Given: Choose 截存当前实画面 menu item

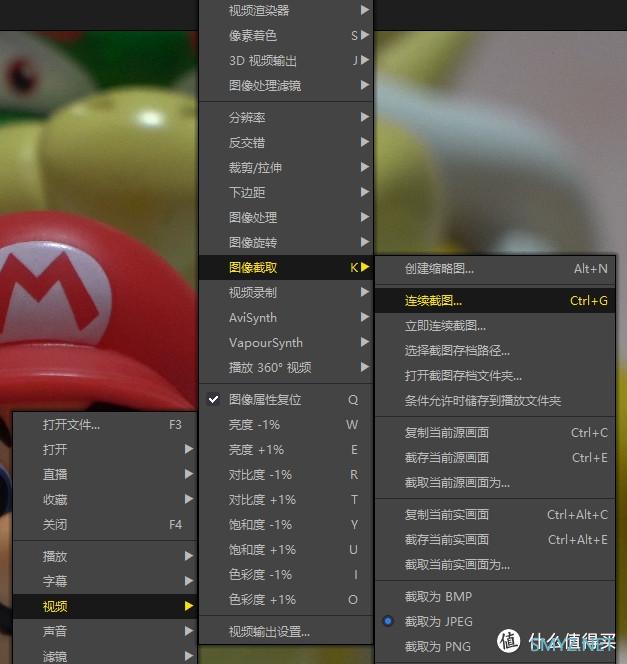Looking at the screenshot, I should [x=447, y=540].
